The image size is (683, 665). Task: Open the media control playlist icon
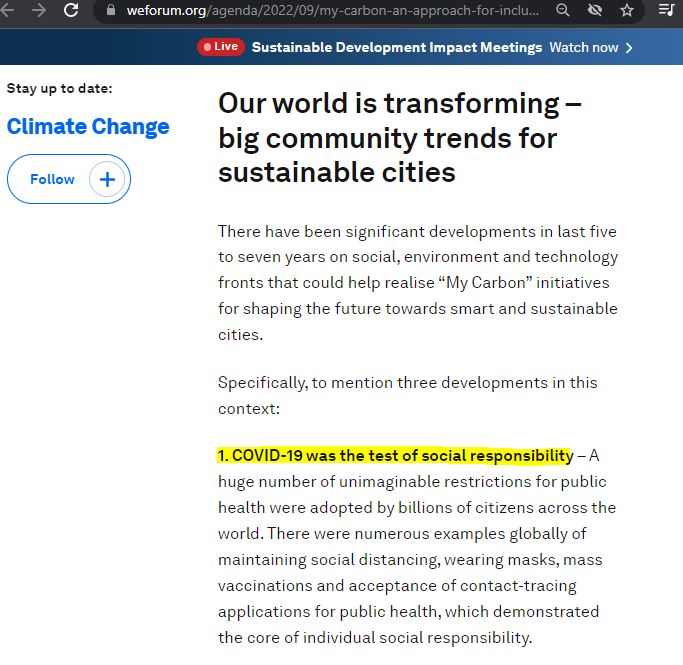666,10
